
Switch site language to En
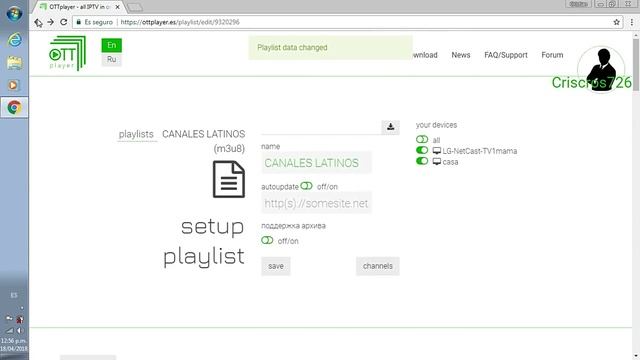click(x=111, y=45)
